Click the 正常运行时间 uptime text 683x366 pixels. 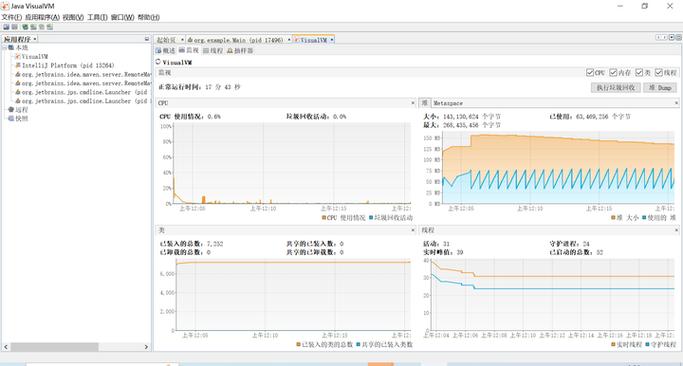[199, 87]
